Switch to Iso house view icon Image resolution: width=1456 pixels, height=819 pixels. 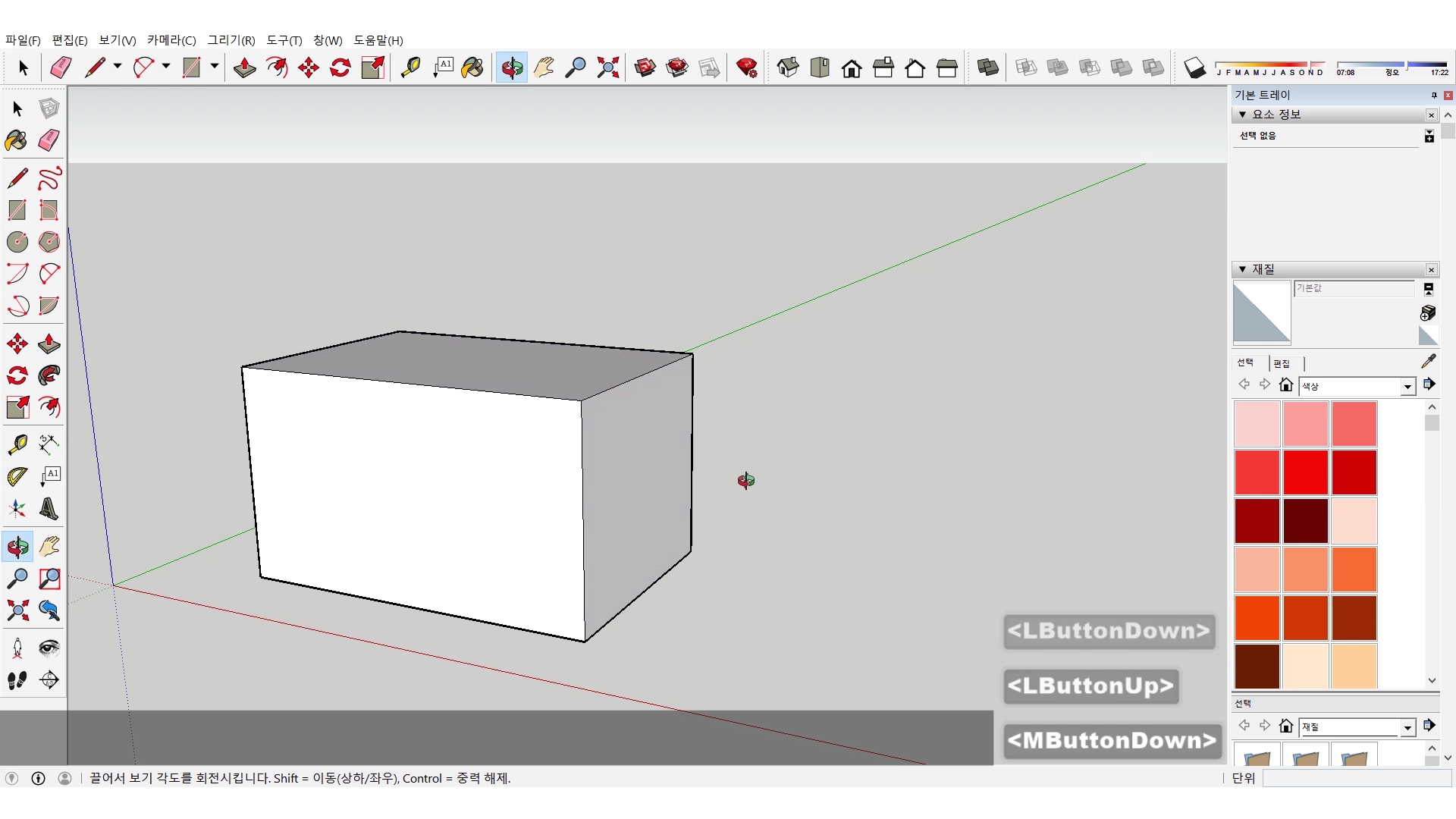click(788, 68)
